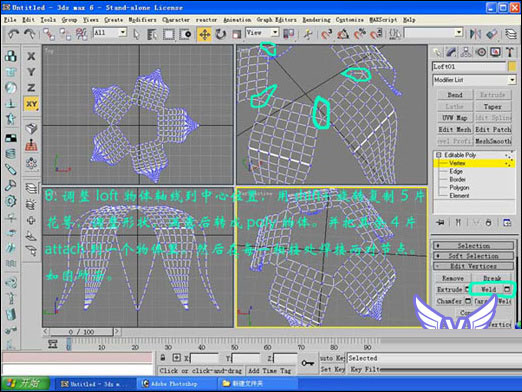Click the Break button
The image size is (522, 392).
tap(492, 278)
